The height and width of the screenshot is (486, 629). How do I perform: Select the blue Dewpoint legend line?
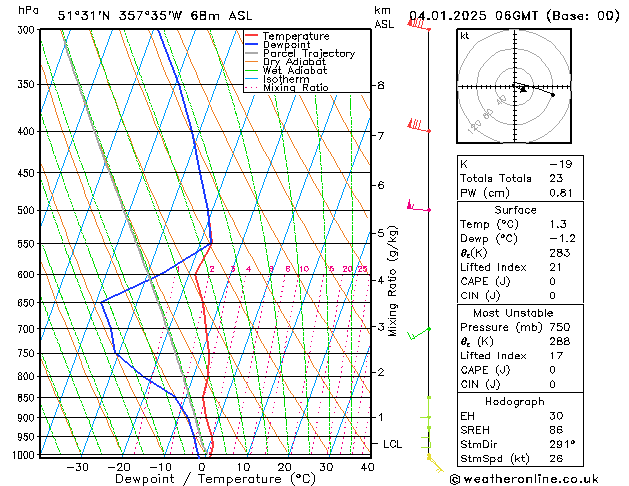(253, 45)
